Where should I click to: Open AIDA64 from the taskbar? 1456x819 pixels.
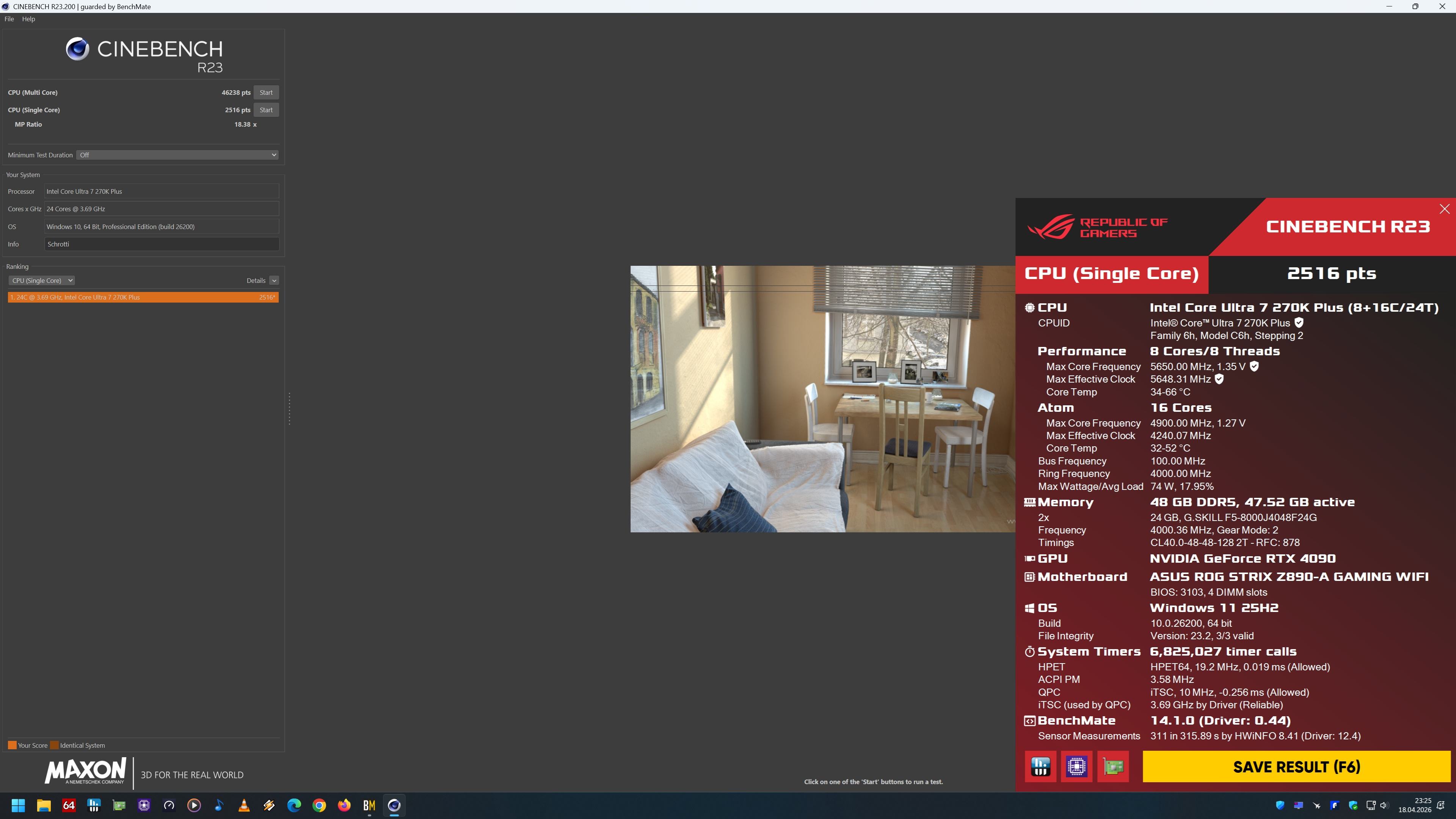(x=69, y=805)
